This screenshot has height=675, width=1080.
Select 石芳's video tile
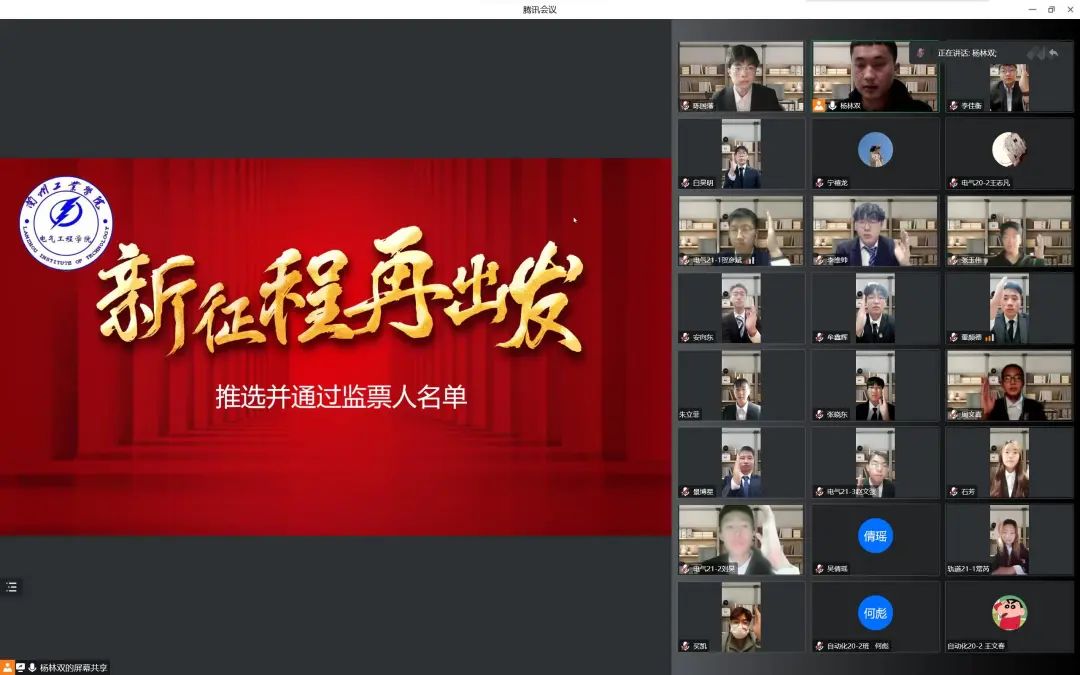pyautogui.click(x=1009, y=463)
